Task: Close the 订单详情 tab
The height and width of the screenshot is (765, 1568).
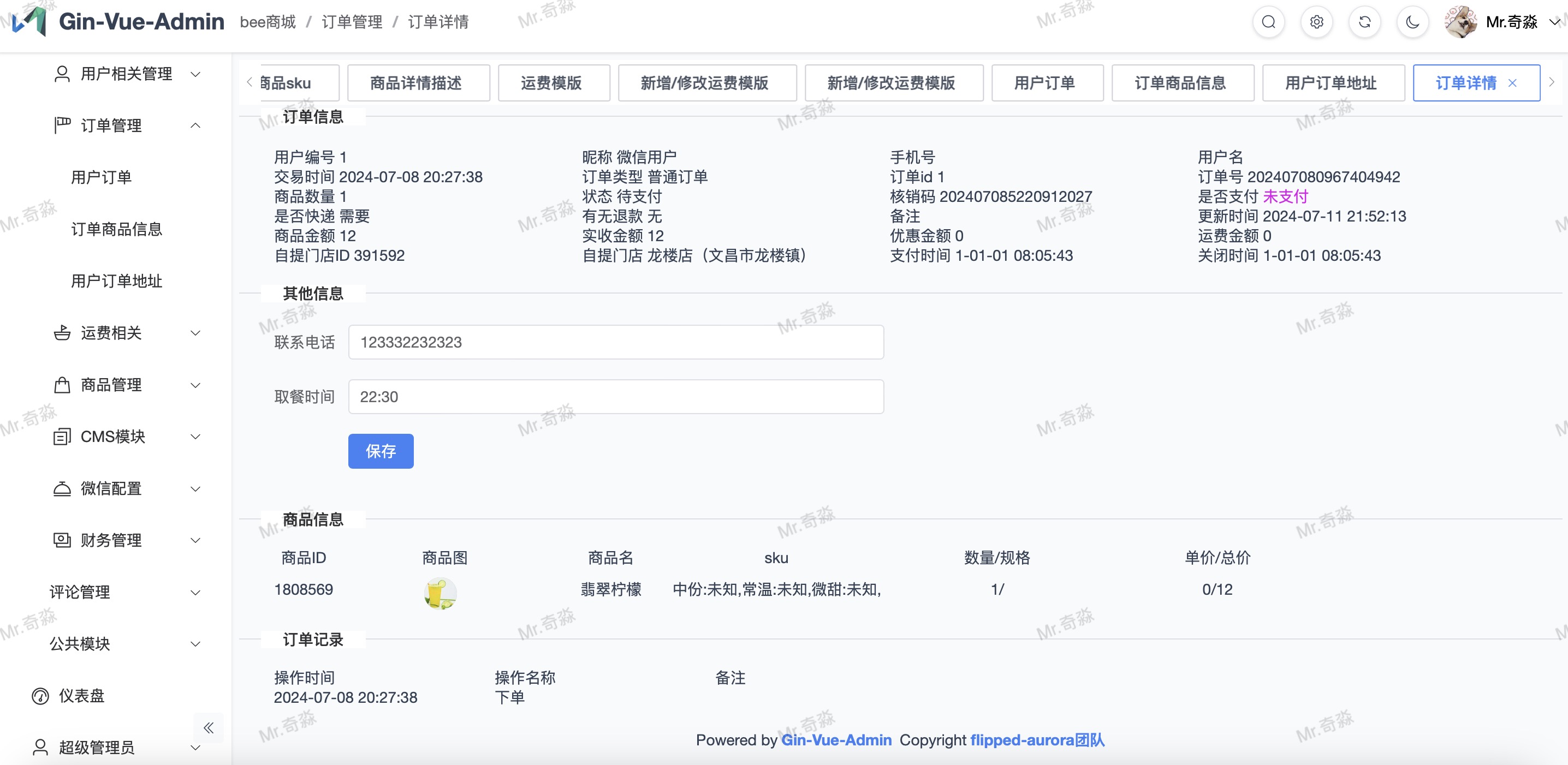Action: 1513,83
